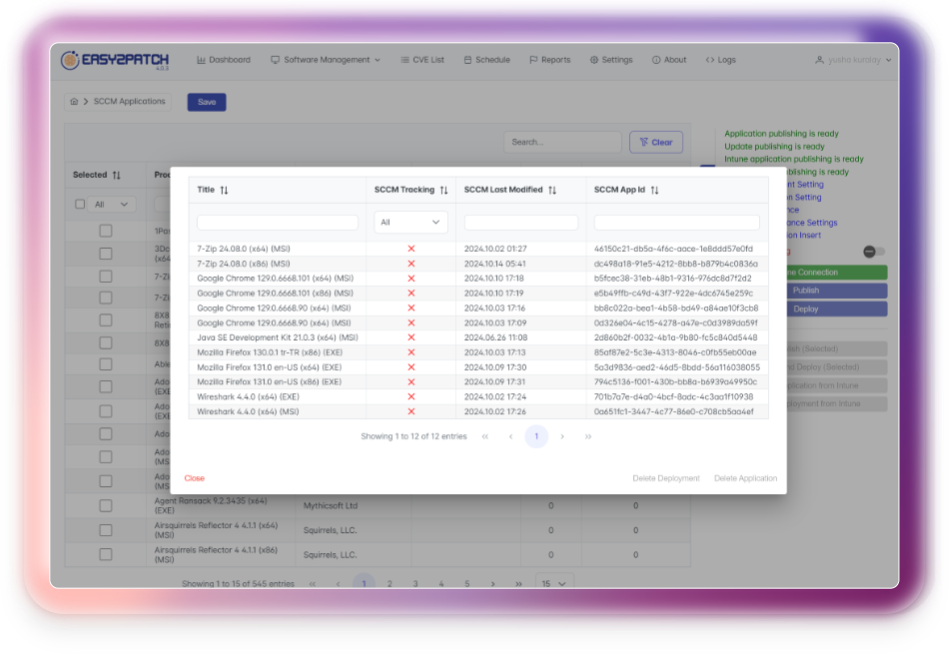The image size is (949, 654).
Task: Click the Title filter input field
Action: (277, 222)
